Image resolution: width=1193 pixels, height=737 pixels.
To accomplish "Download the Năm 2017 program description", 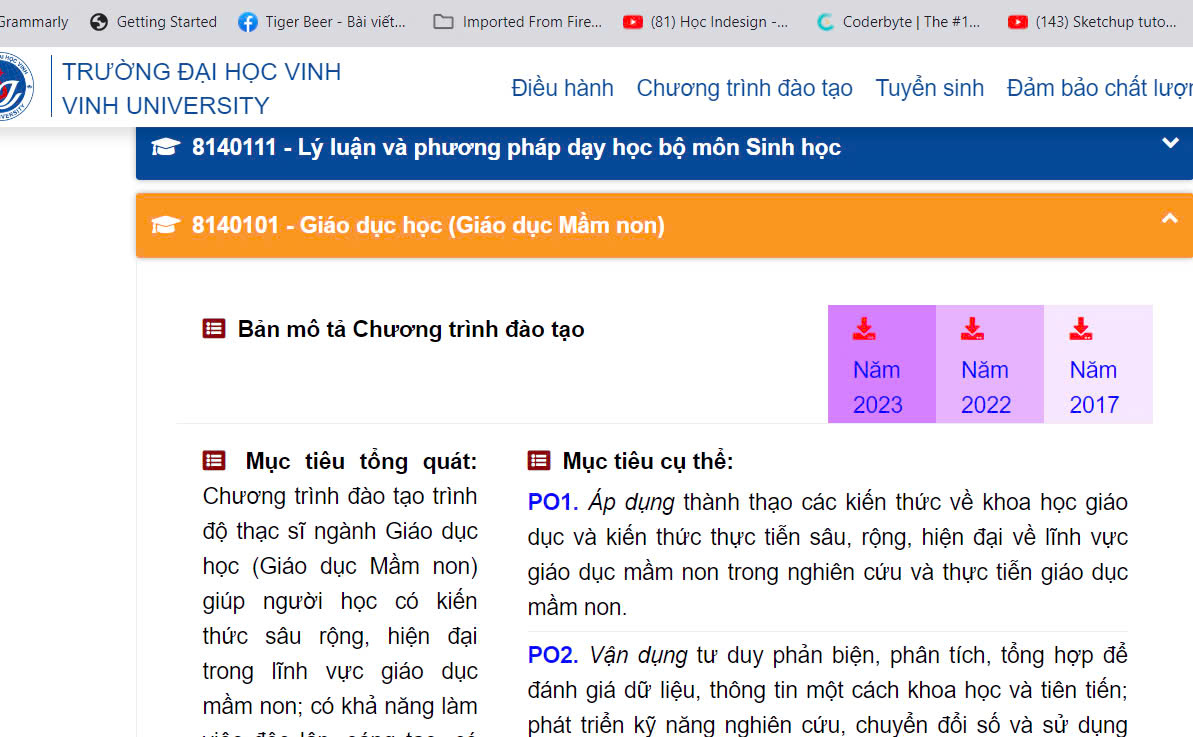I will pyautogui.click(x=1098, y=364).
